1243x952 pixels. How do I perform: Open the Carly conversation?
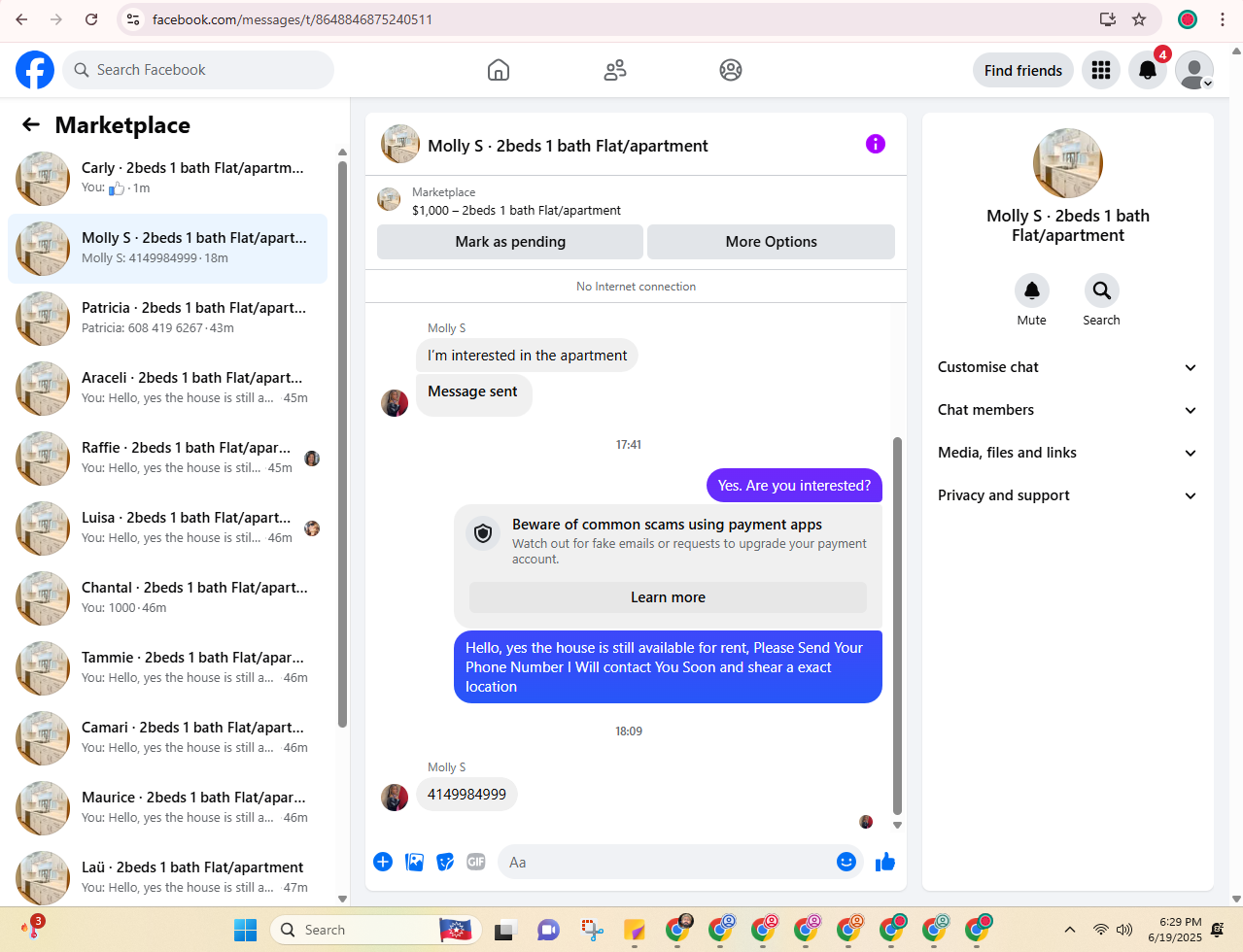coord(167,179)
